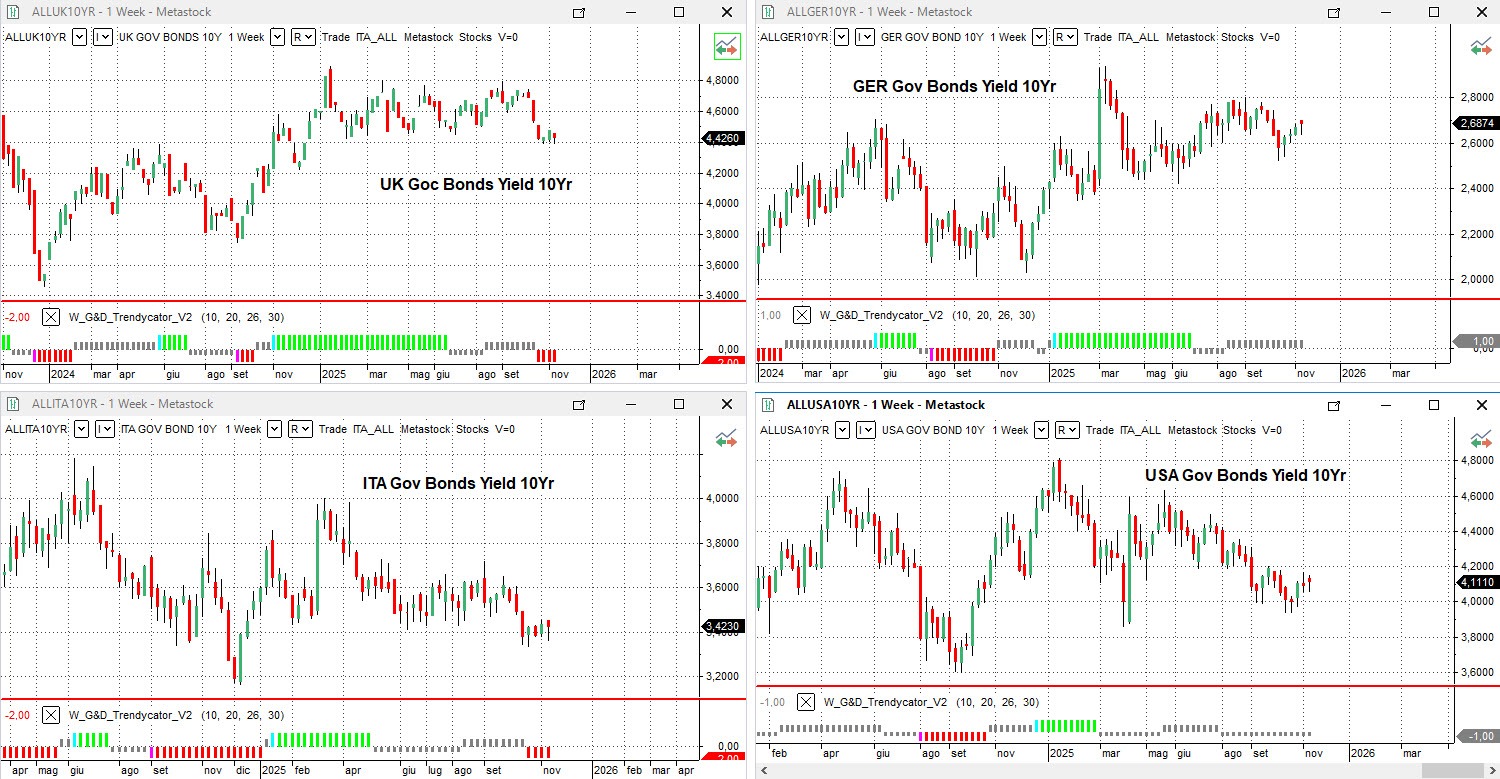Toggle the Trendycator X box in GER chart

click(802, 315)
